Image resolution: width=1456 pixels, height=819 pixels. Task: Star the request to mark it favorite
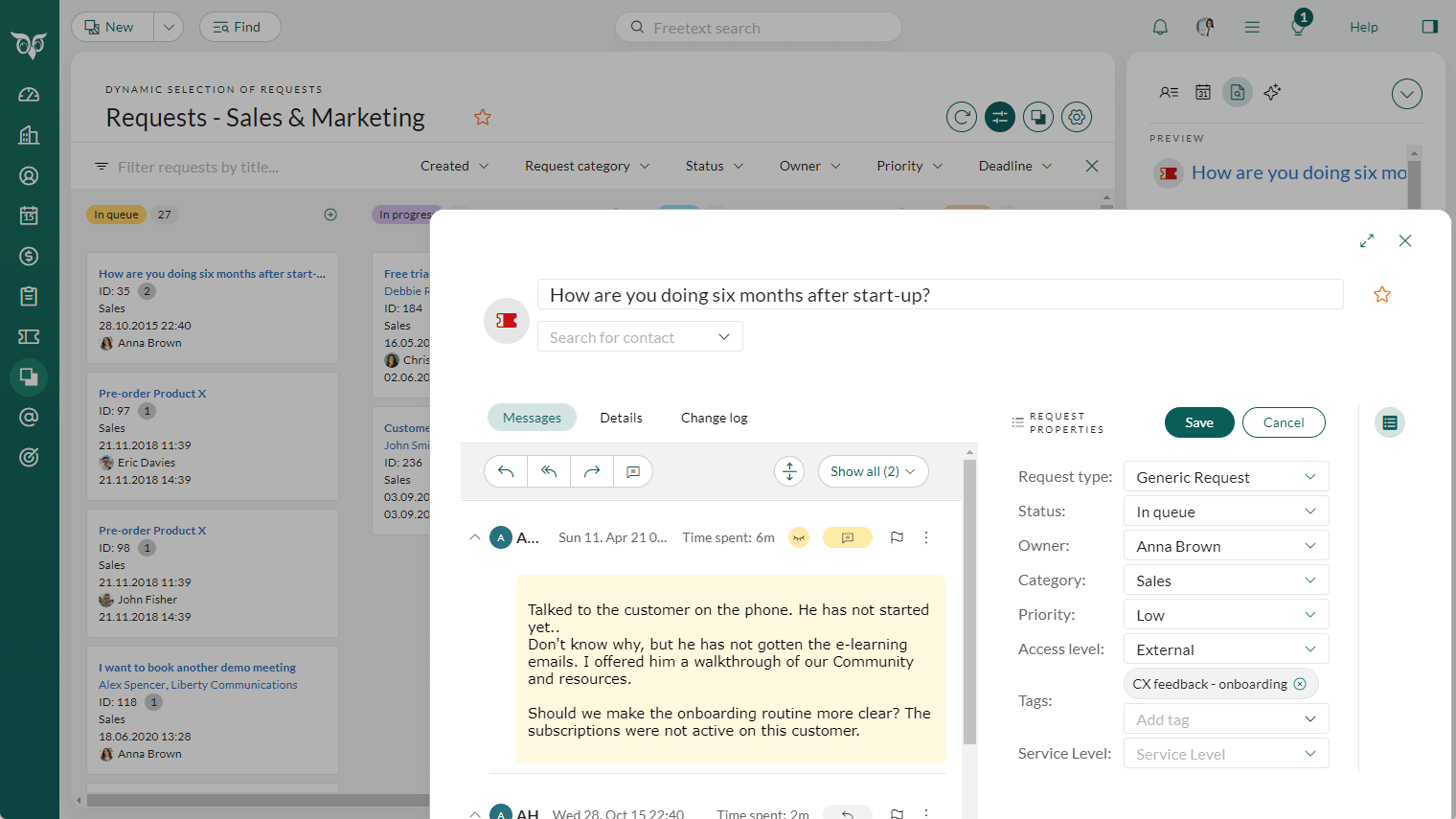[1382, 294]
